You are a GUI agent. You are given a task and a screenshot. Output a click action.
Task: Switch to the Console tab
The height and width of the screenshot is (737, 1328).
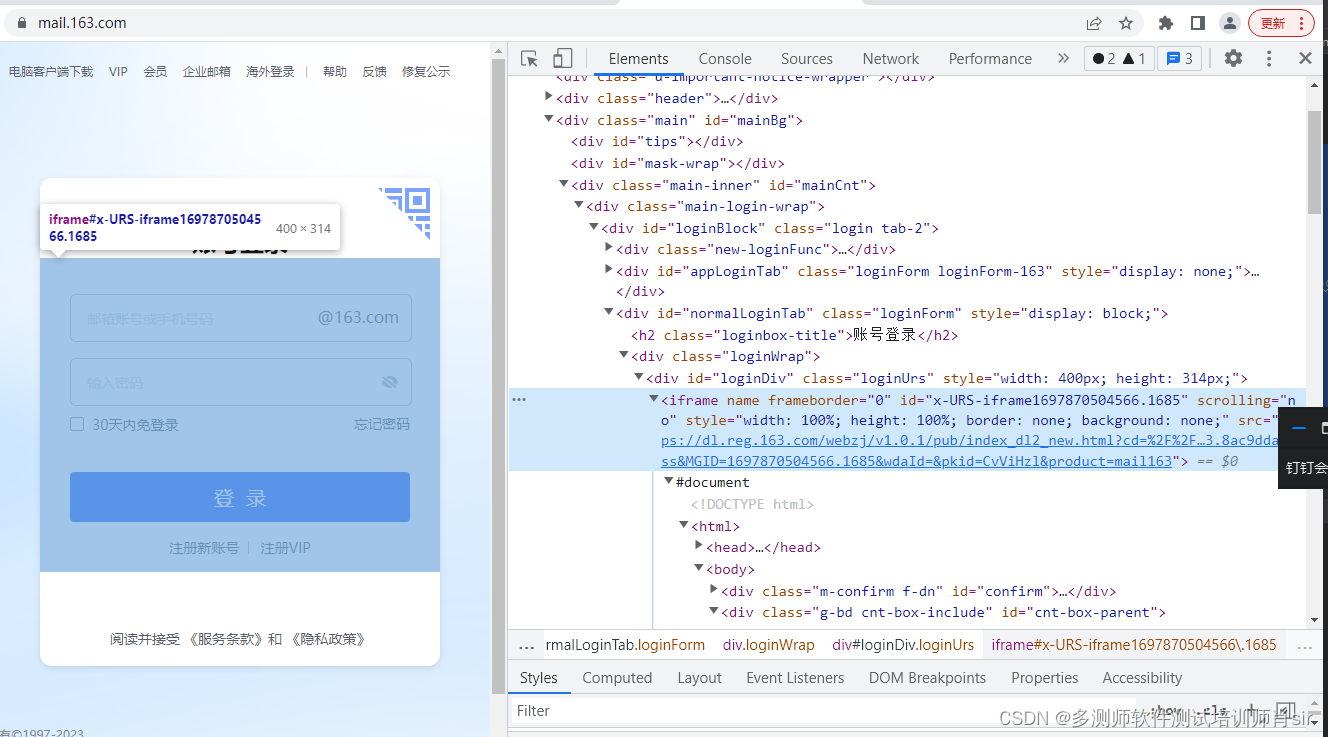coord(725,59)
